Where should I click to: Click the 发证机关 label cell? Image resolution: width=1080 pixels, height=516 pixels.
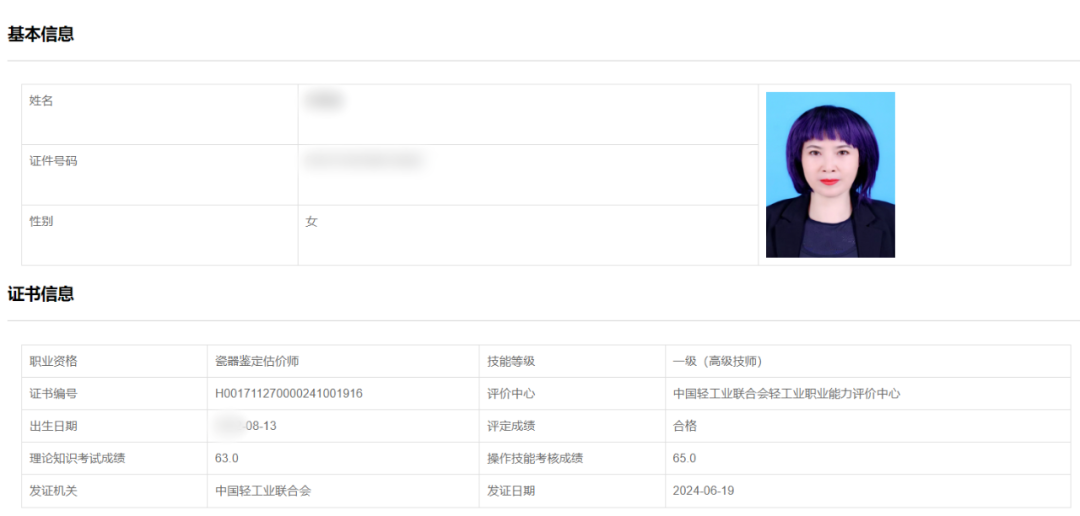[114, 491]
